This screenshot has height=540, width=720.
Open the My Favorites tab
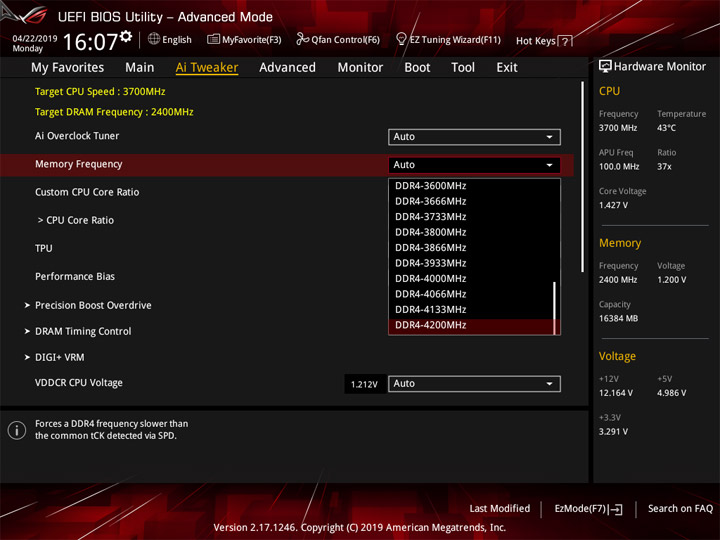tap(68, 68)
